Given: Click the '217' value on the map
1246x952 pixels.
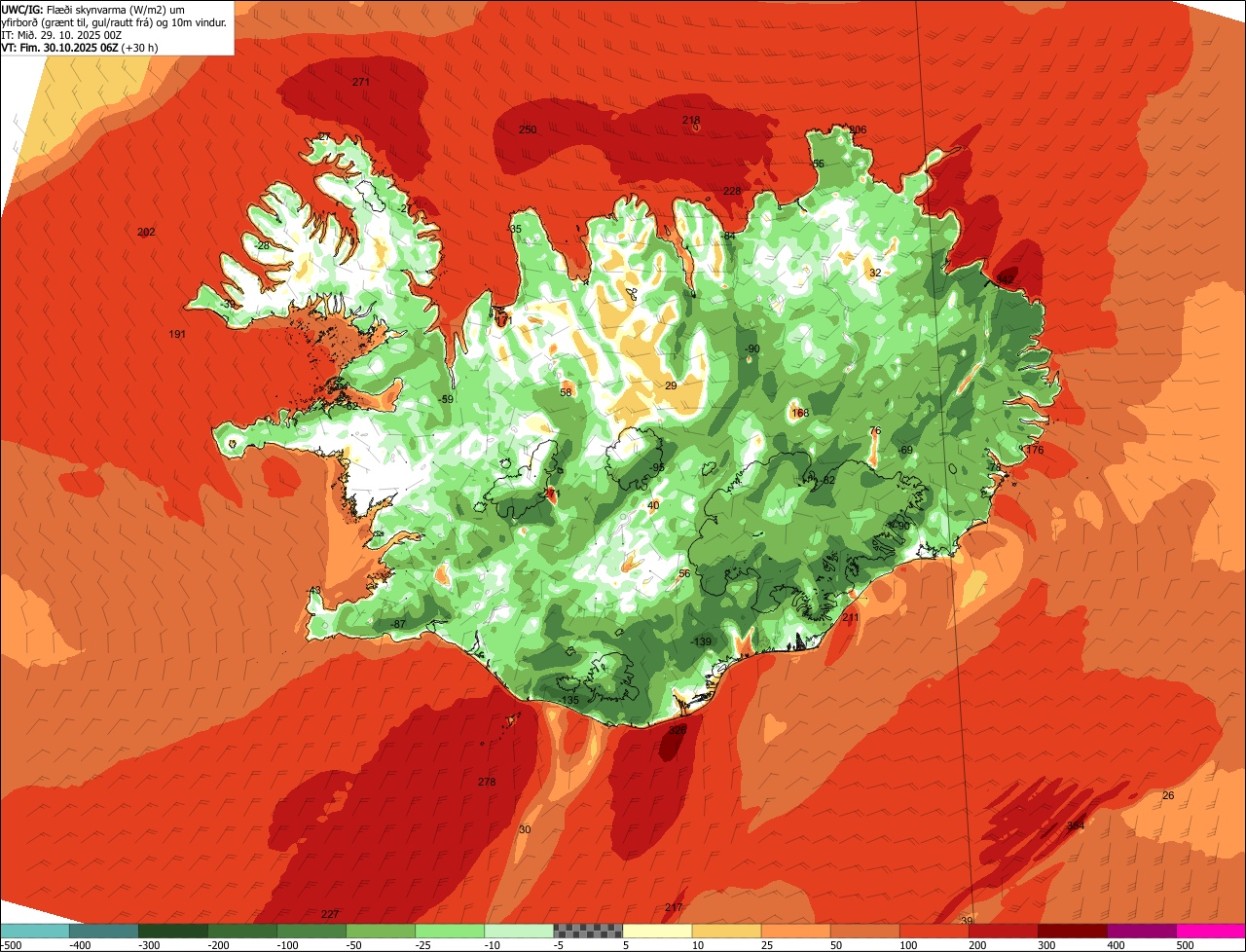Looking at the screenshot, I should 674,907.
